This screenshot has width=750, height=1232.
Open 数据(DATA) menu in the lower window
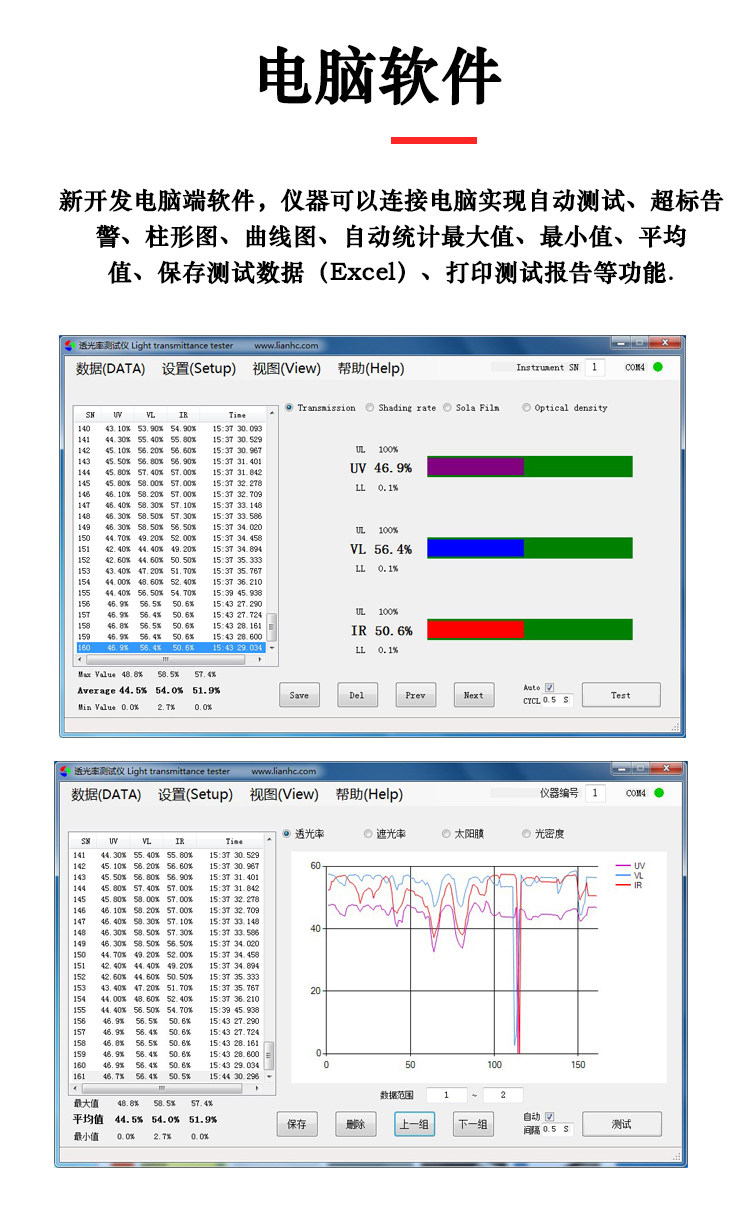[107, 795]
